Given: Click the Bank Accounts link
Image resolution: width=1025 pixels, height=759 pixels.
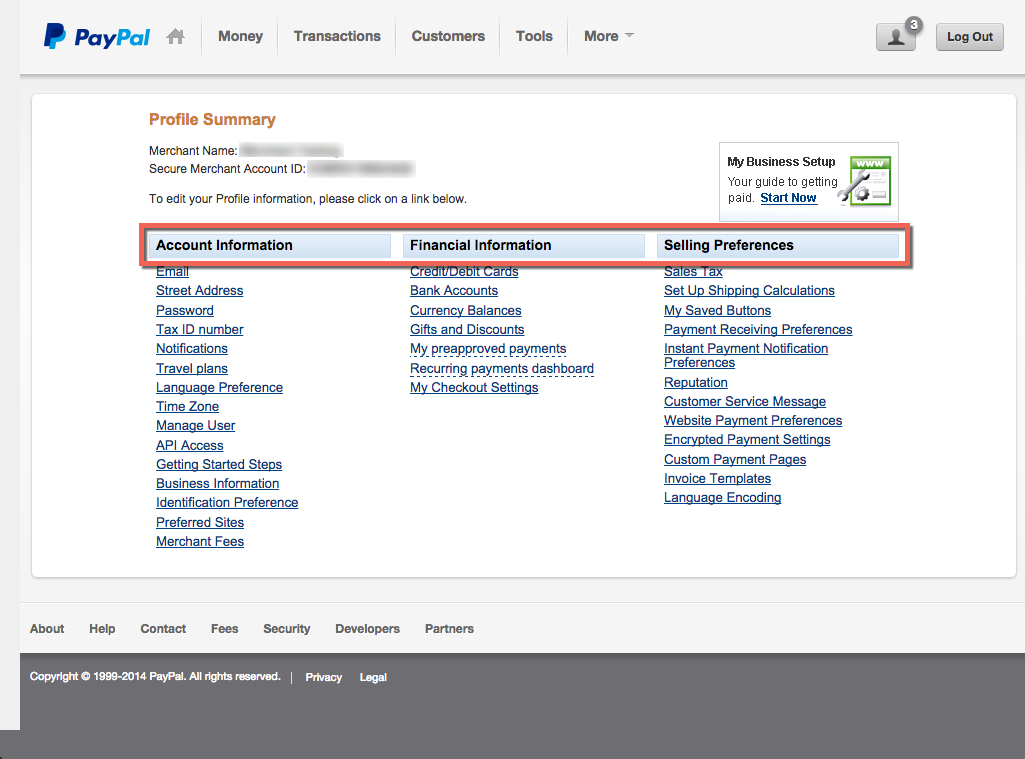Looking at the screenshot, I should (454, 290).
